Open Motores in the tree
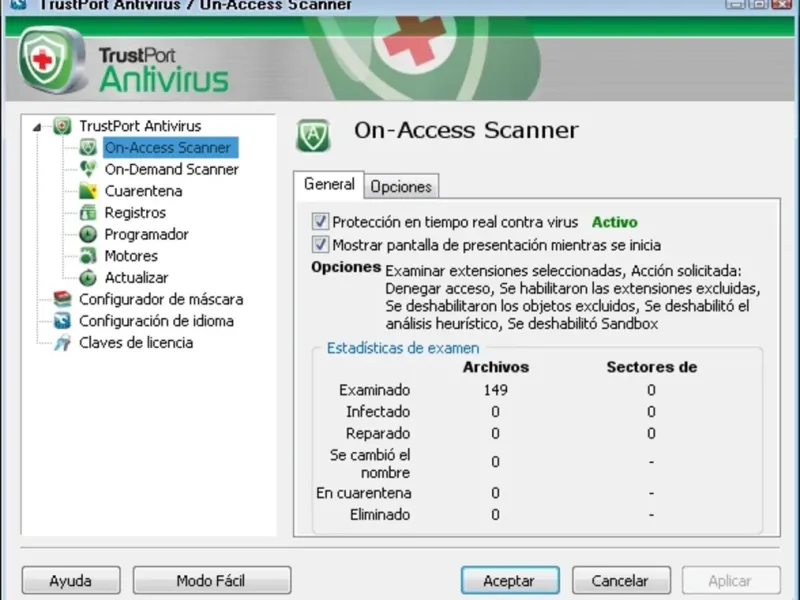 pos(131,256)
